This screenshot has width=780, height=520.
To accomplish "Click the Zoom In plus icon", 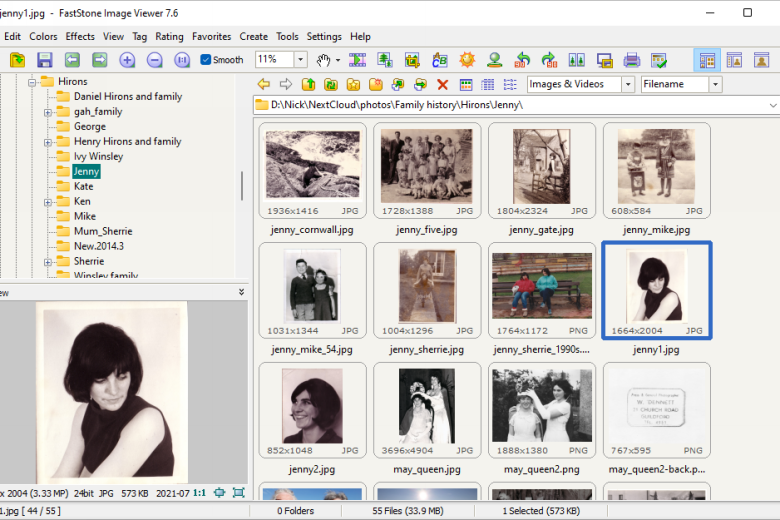I will (x=127, y=60).
